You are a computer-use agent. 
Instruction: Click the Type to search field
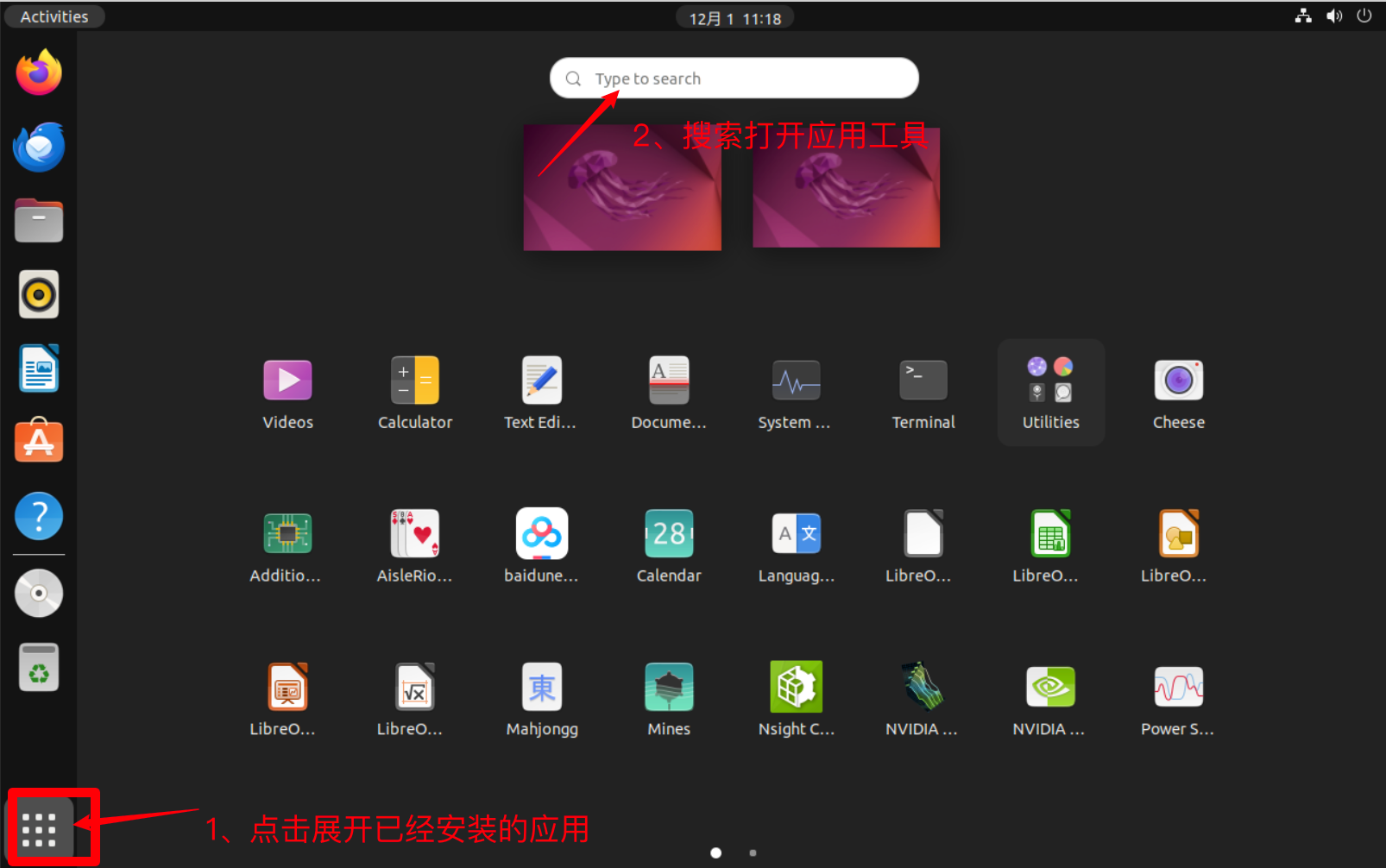[x=734, y=79]
